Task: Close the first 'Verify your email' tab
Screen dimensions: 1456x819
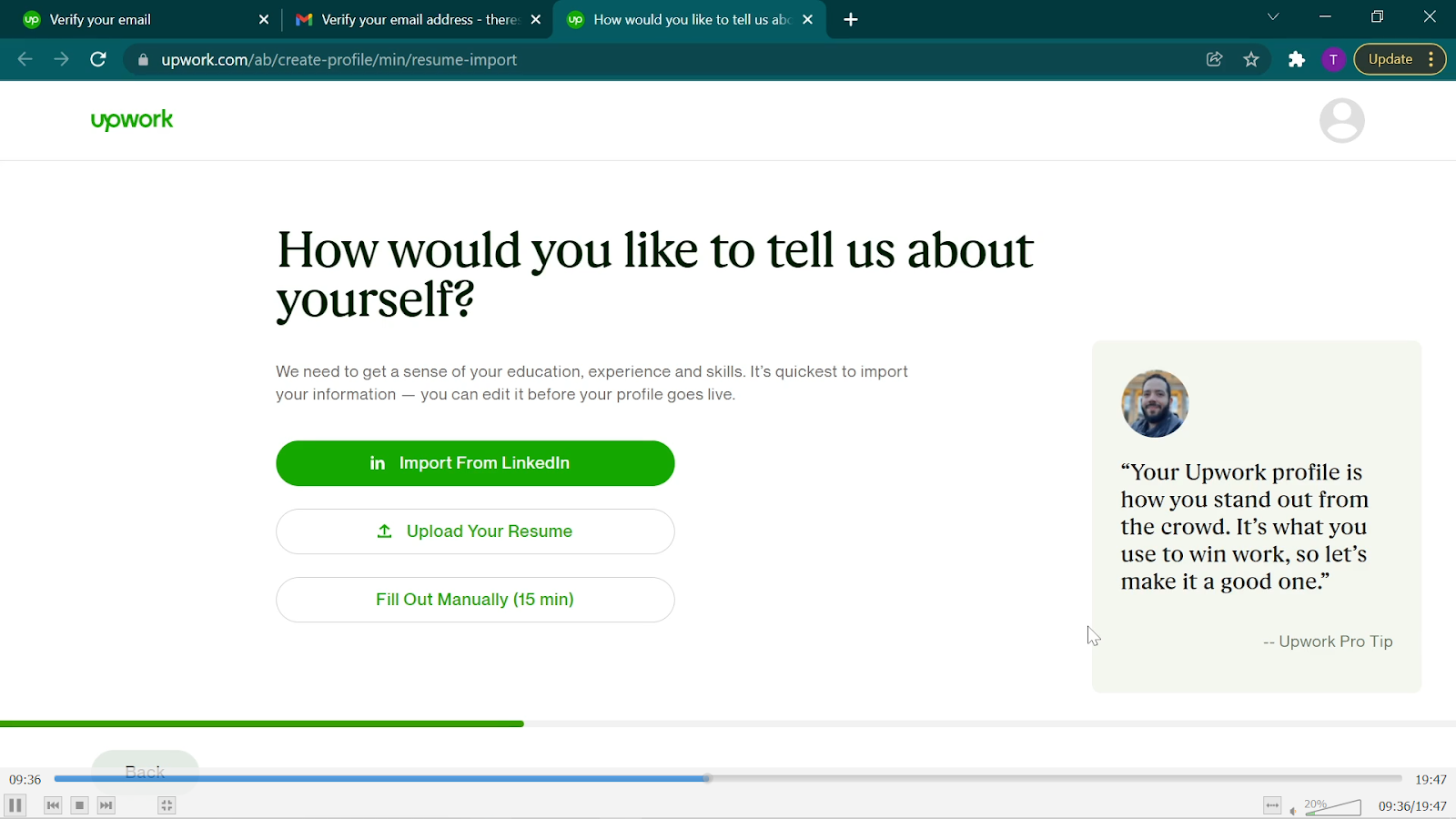Action: (264, 19)
